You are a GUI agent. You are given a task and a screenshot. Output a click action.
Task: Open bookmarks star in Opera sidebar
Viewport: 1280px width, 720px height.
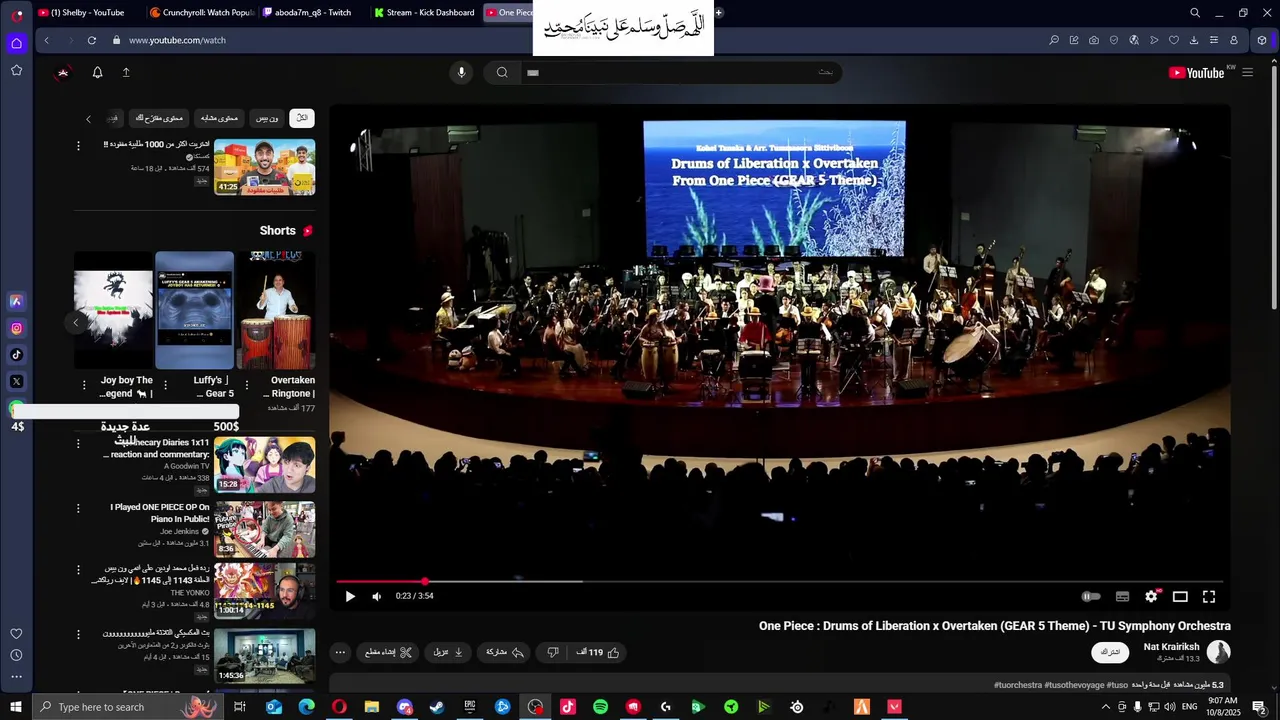tap(16, 70)
